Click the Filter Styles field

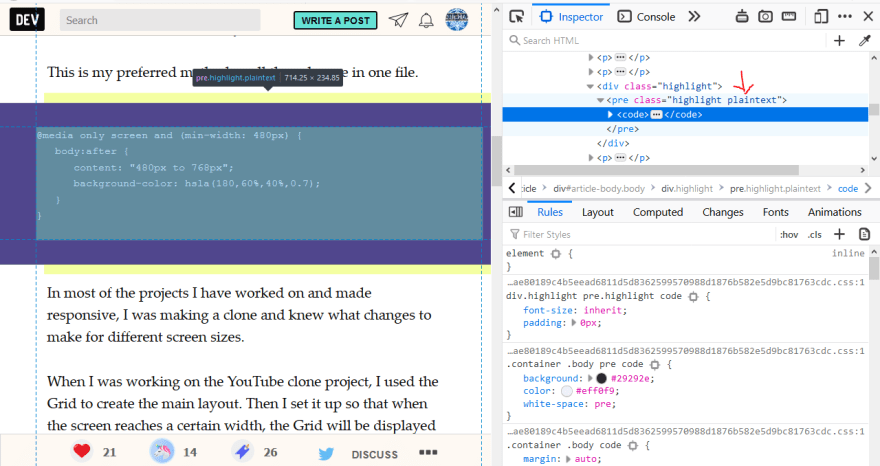640,235
